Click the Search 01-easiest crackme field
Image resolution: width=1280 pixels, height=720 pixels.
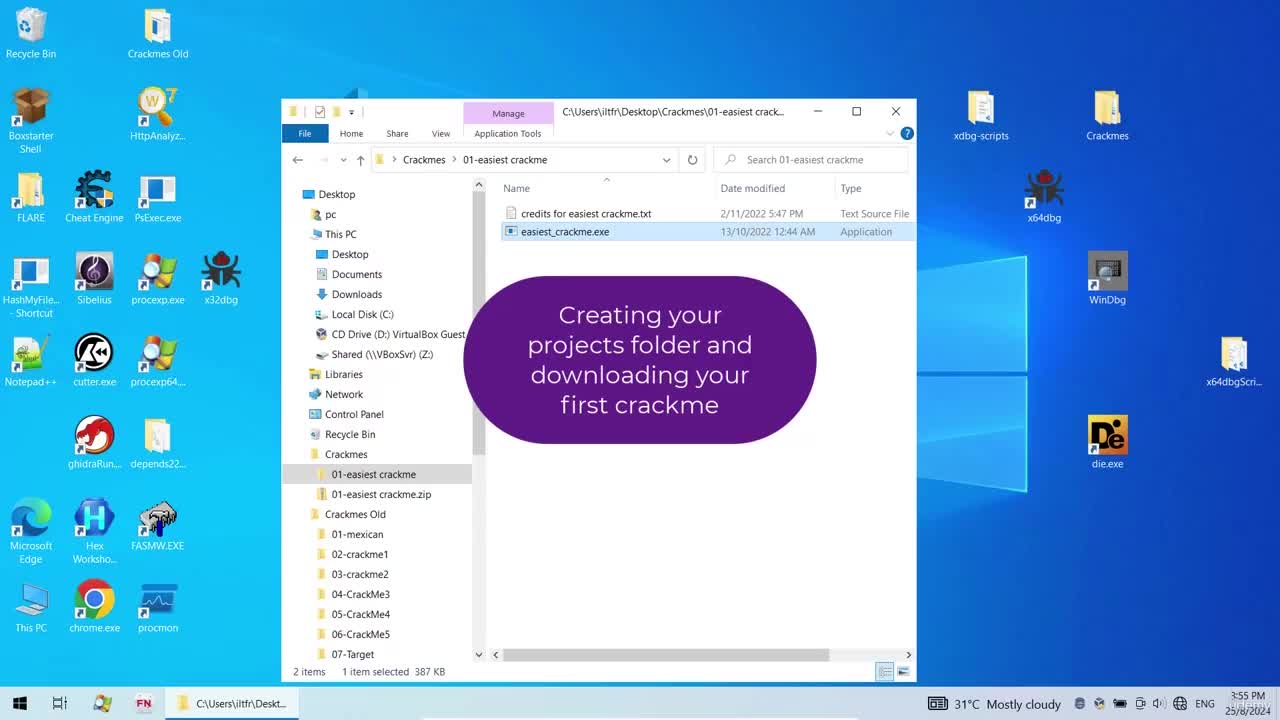point(811,160)
